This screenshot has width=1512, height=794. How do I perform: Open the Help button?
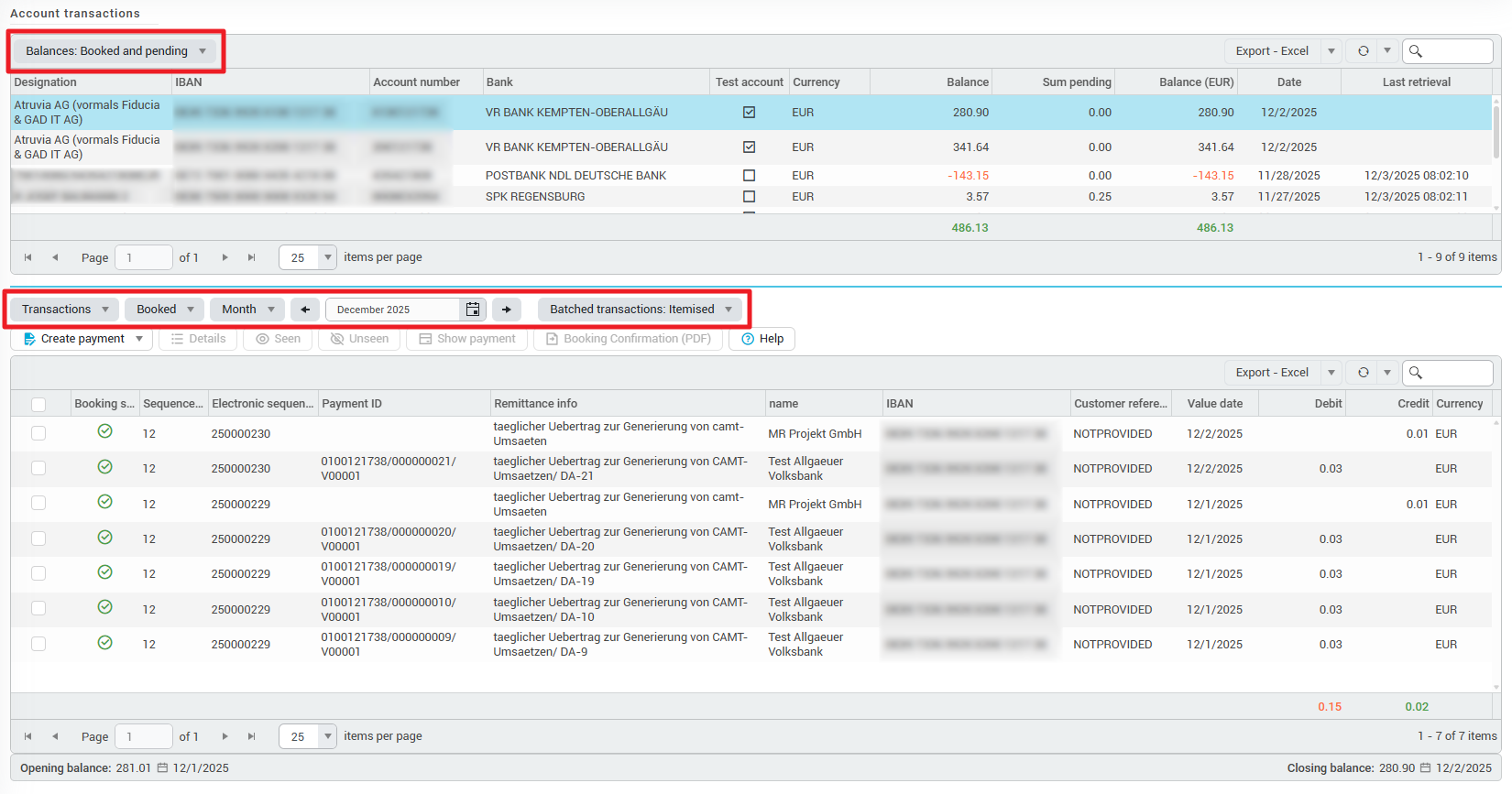pyautogui.click(x=762, y=339)
